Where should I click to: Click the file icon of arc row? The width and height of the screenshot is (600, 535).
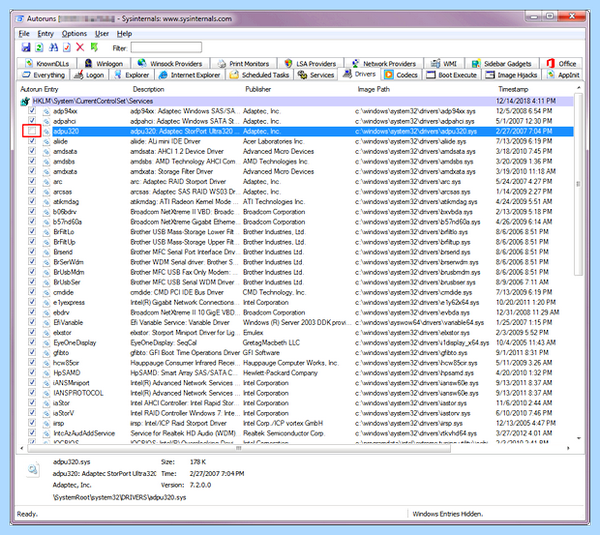[x=46, y=182]
